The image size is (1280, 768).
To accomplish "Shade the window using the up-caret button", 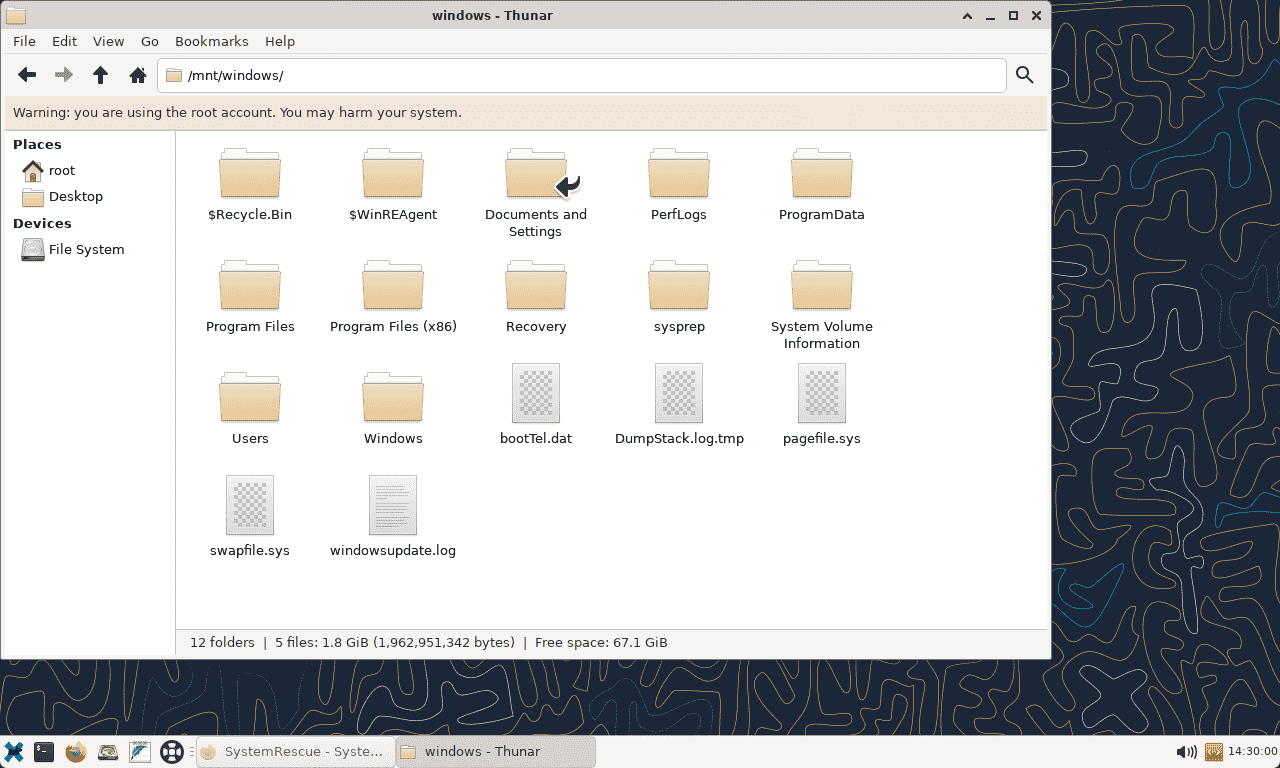I will click(967, 15).
